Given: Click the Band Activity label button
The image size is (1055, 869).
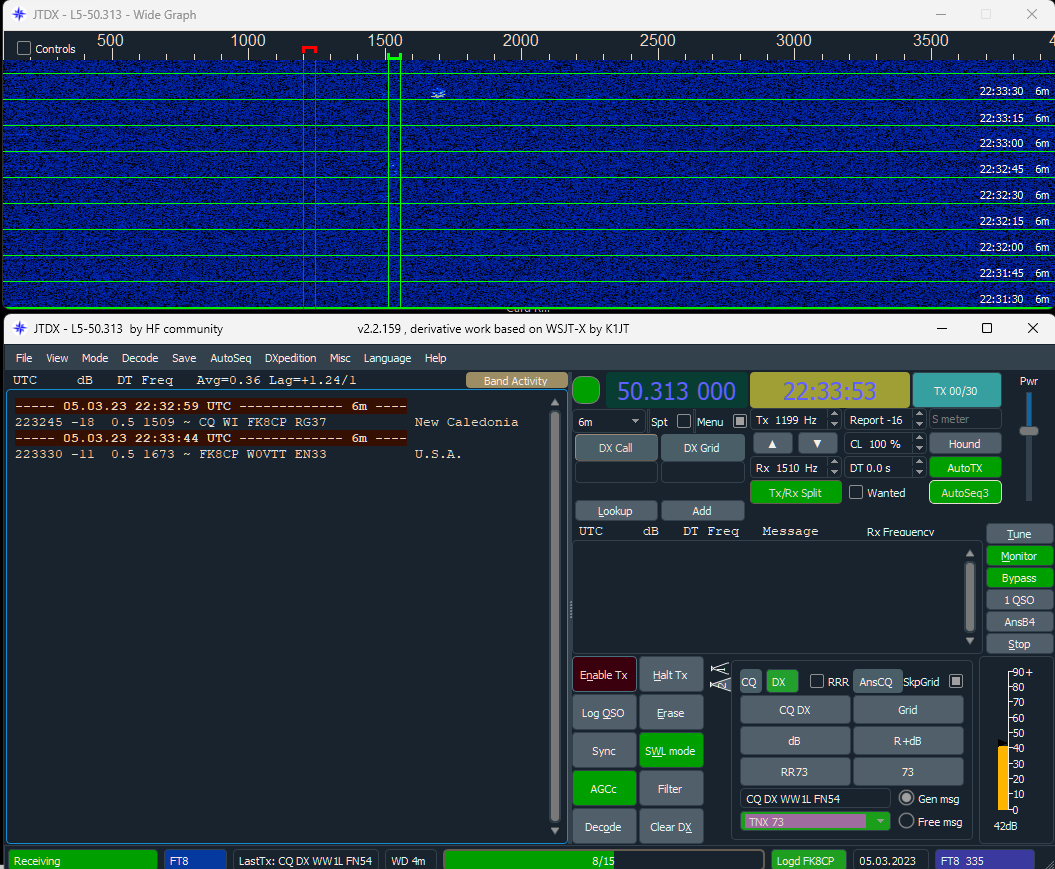Looking at the screenshot, I should (x=515, y=381).
